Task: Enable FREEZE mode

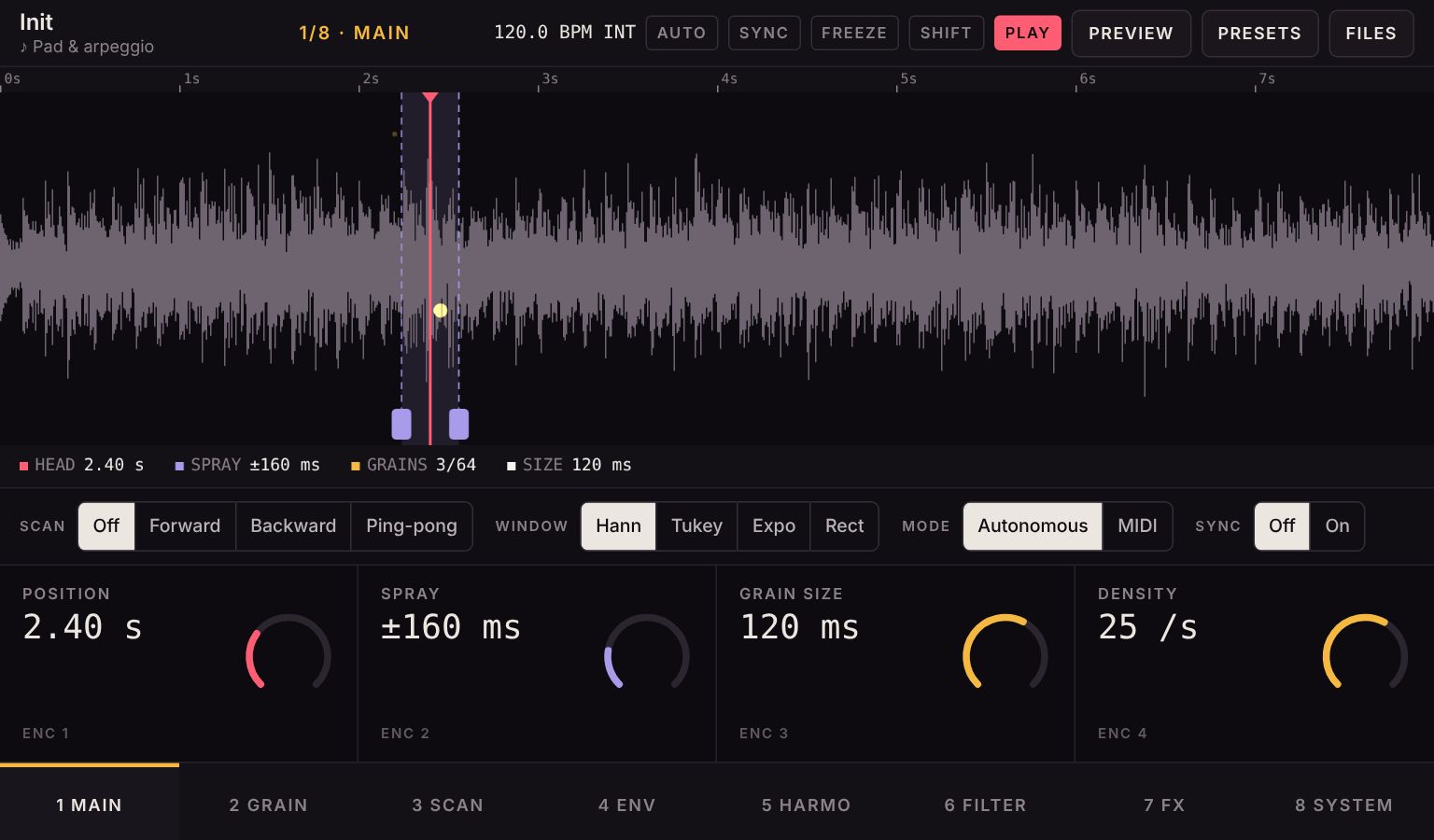Action: [x=854, y=33]
